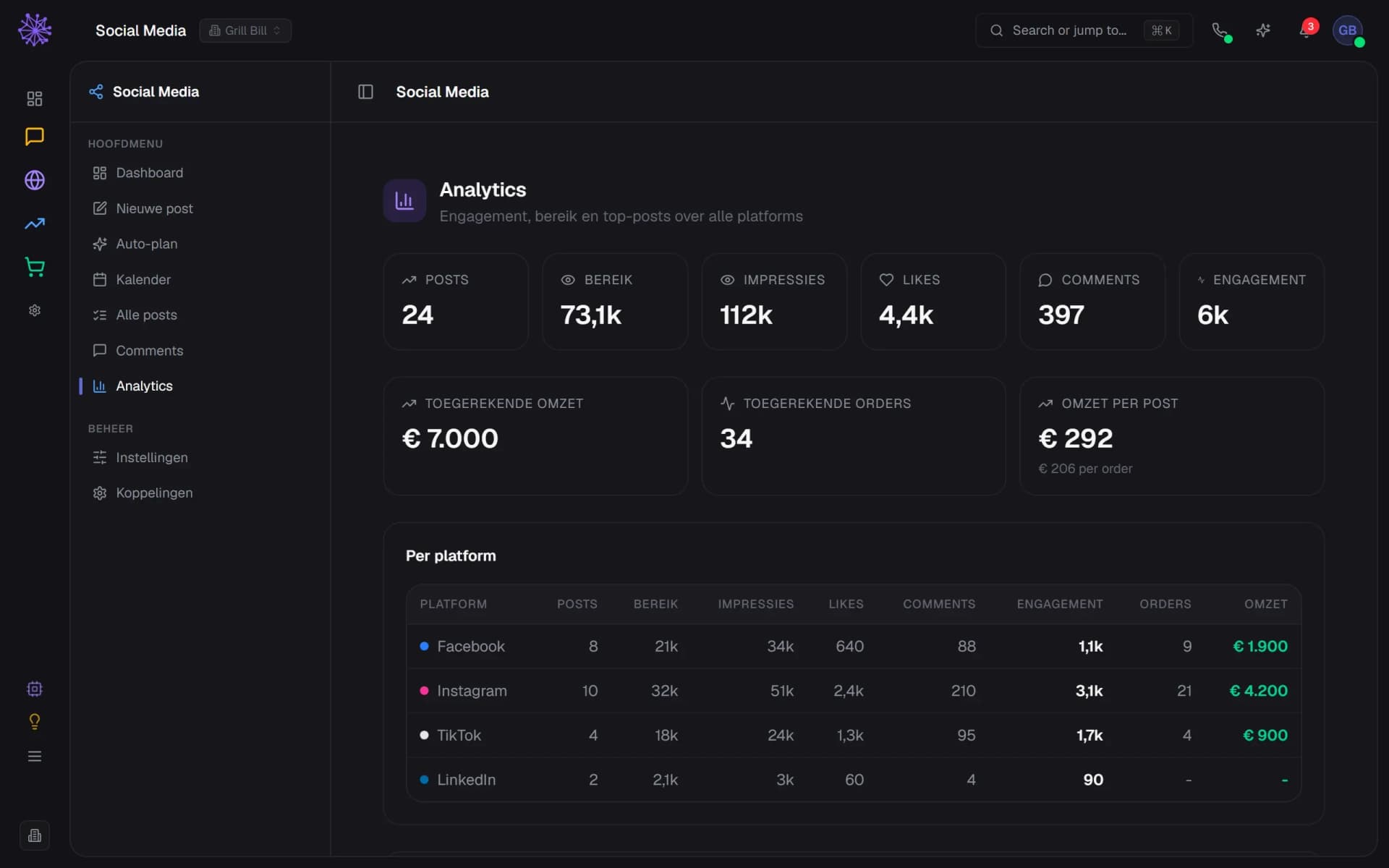Open the Kalender menu item

point(200,279)
